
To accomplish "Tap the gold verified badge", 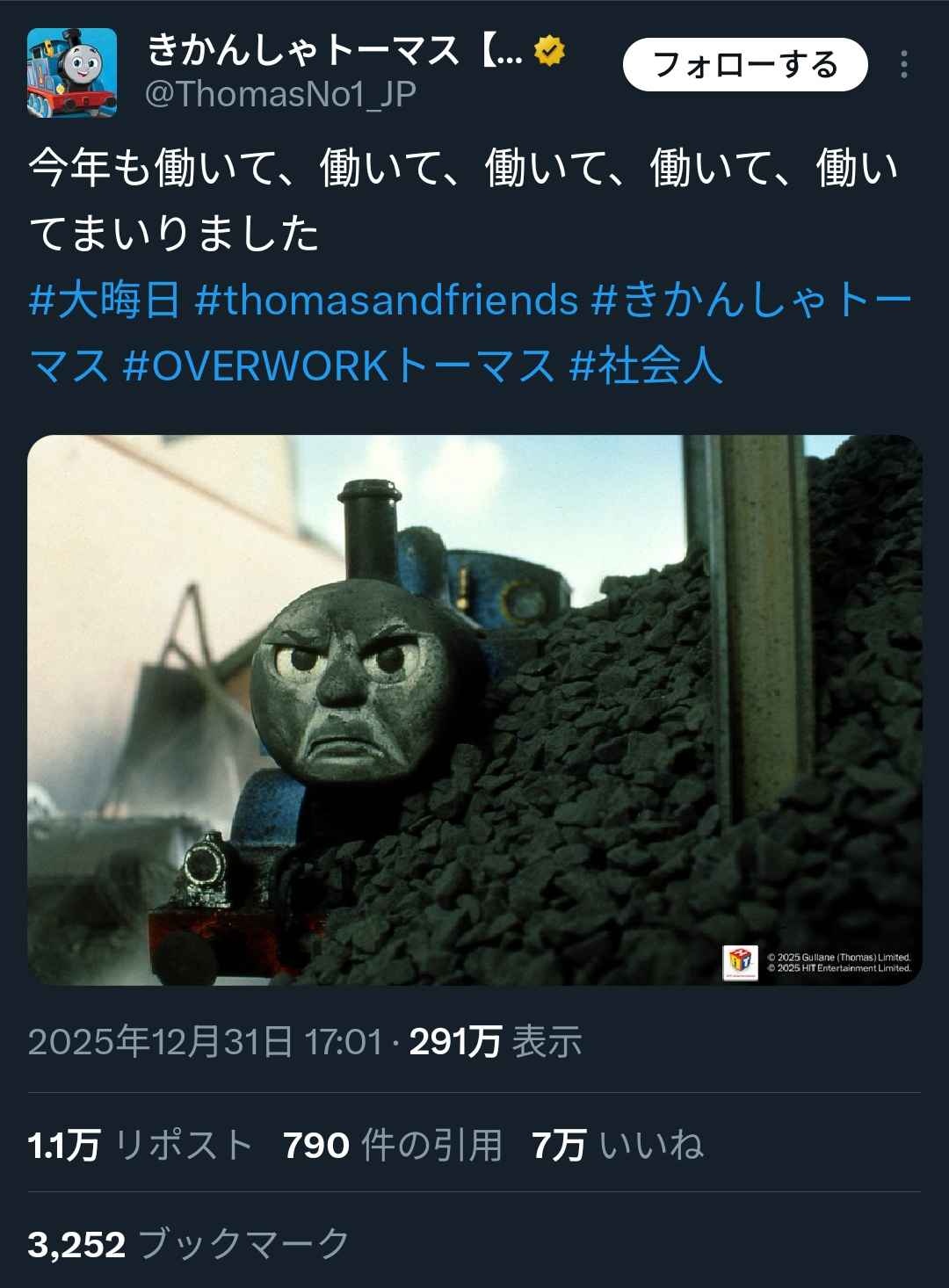I will pyautogui.click(x=550, y=51).
